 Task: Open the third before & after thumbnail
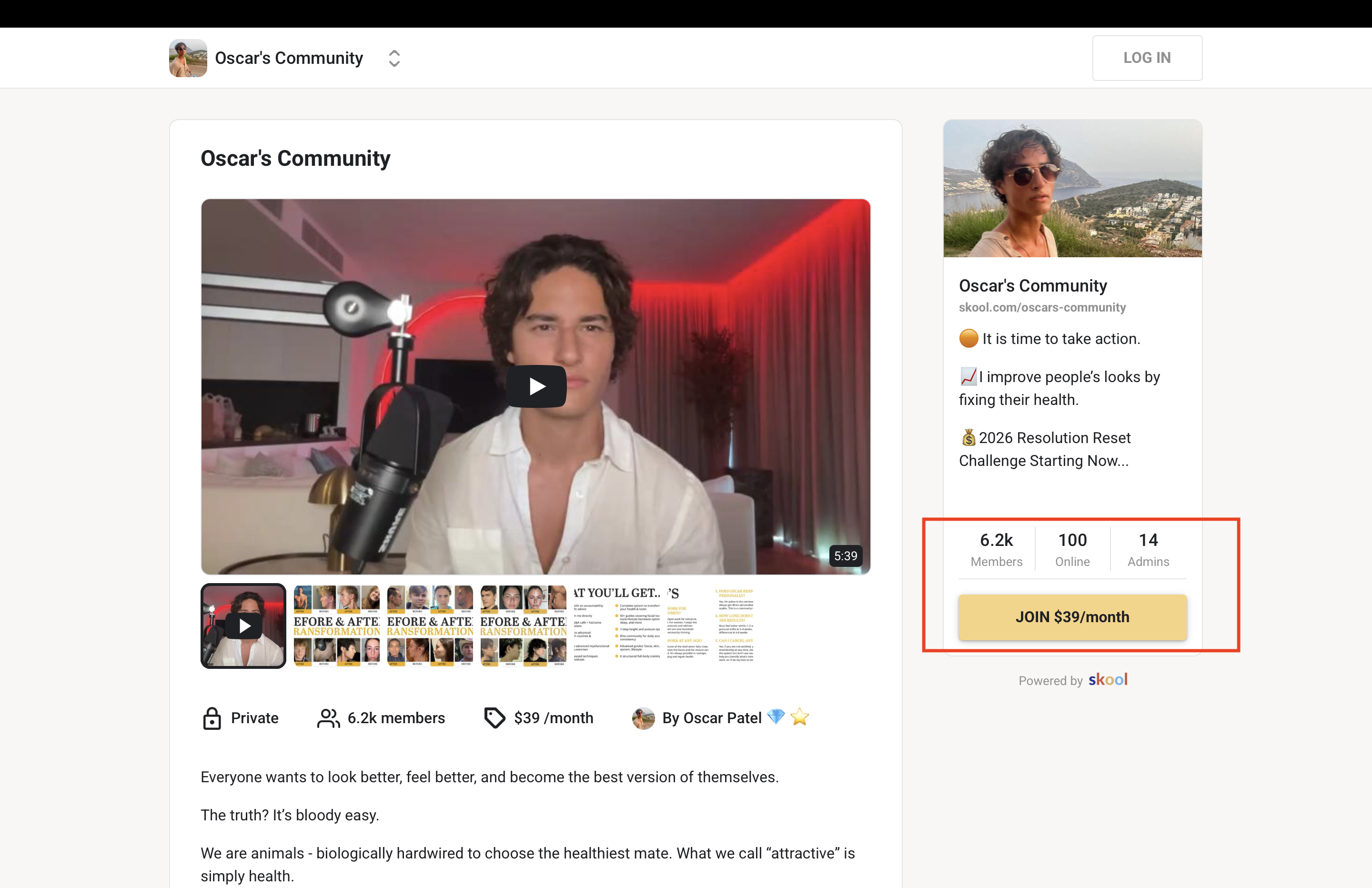(430, 626)
